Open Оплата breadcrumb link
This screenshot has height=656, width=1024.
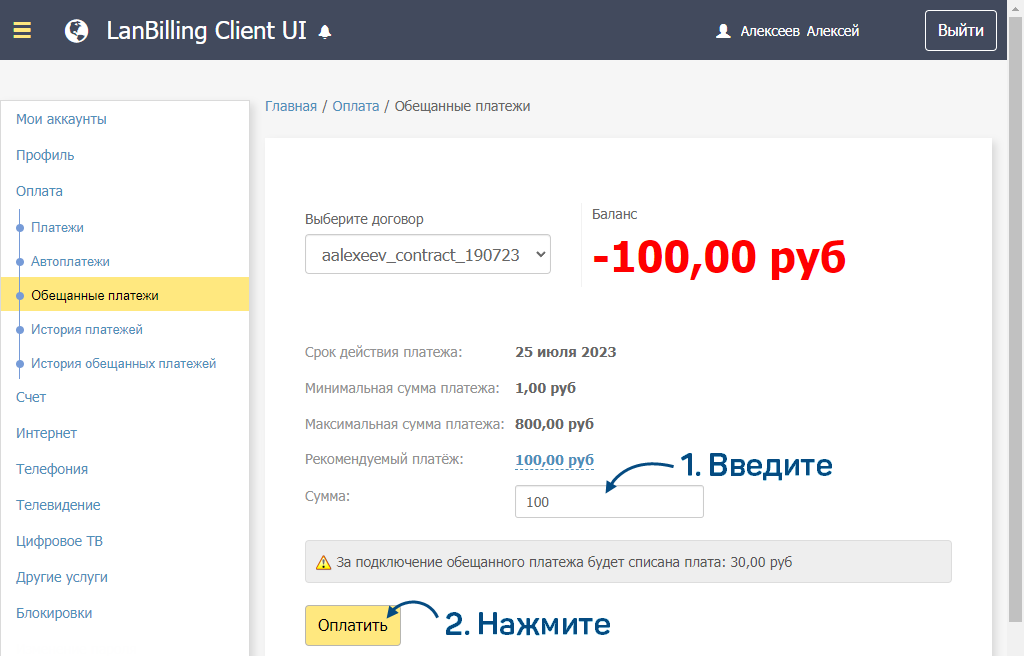[356, 106]
